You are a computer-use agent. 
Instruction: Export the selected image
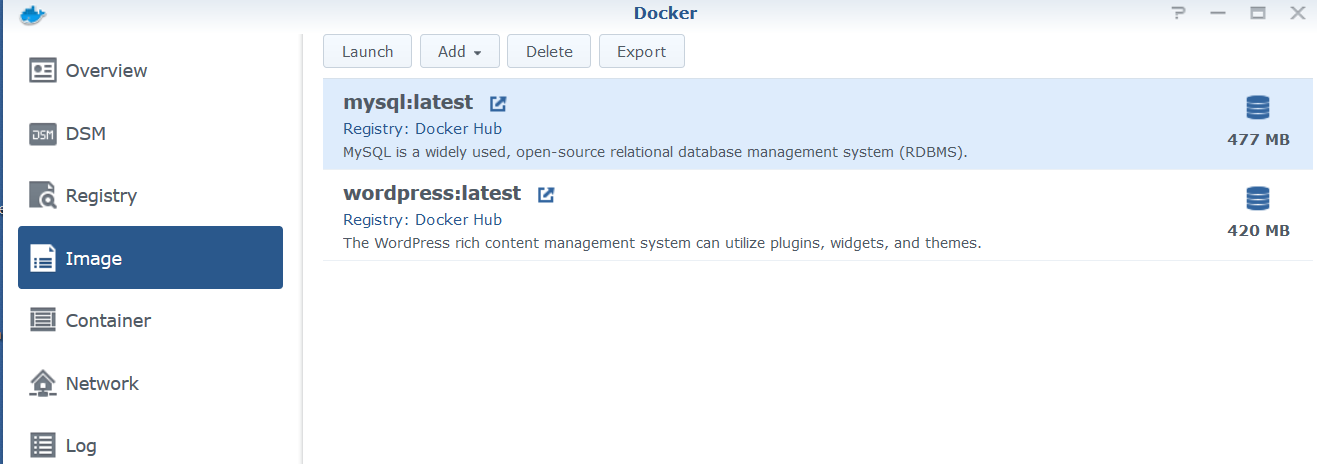(x=641, y=52)
